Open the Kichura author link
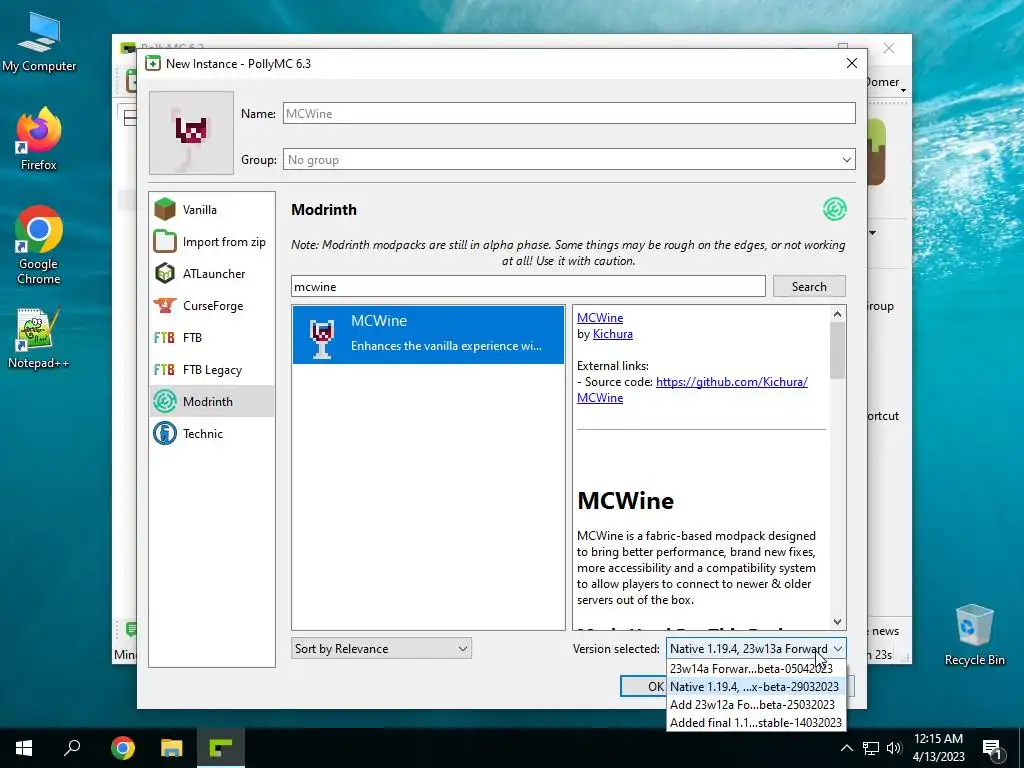The image size is (1024, 768). point(613,334)
